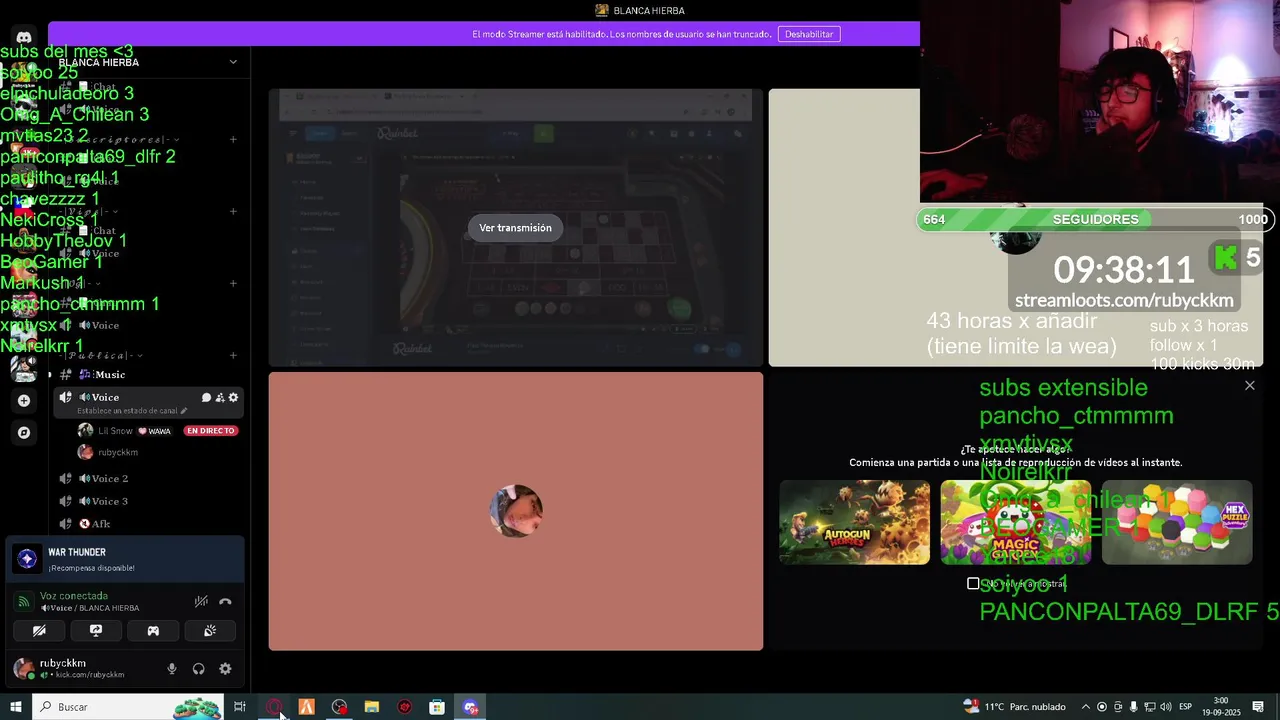Share your screen button
This screenshot has height=720, width=1280.
[x=96, y=631]
